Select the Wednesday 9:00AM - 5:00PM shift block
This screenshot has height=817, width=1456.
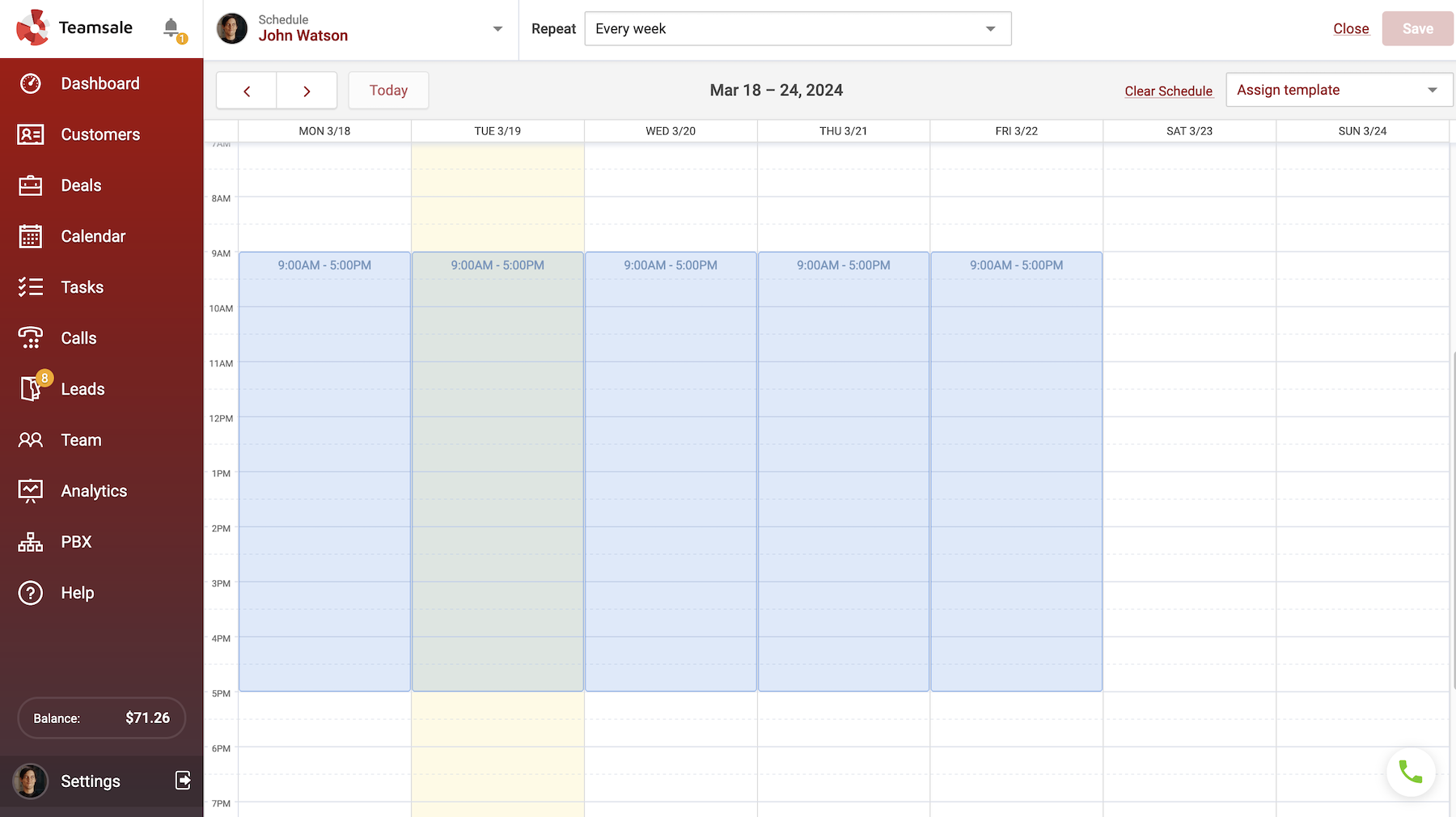click(671, 471)
